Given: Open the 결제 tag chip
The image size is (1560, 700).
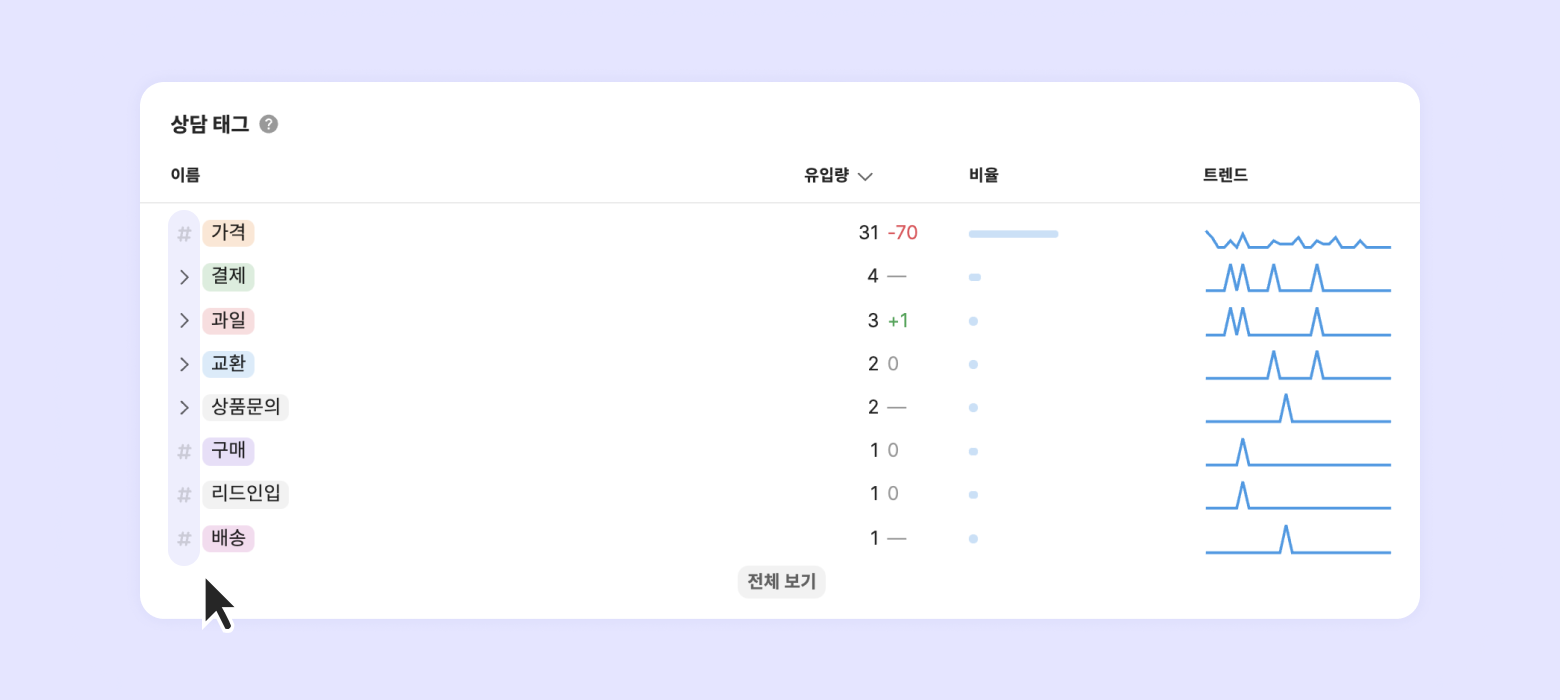Looking at the screenshot, I should 228,277.
